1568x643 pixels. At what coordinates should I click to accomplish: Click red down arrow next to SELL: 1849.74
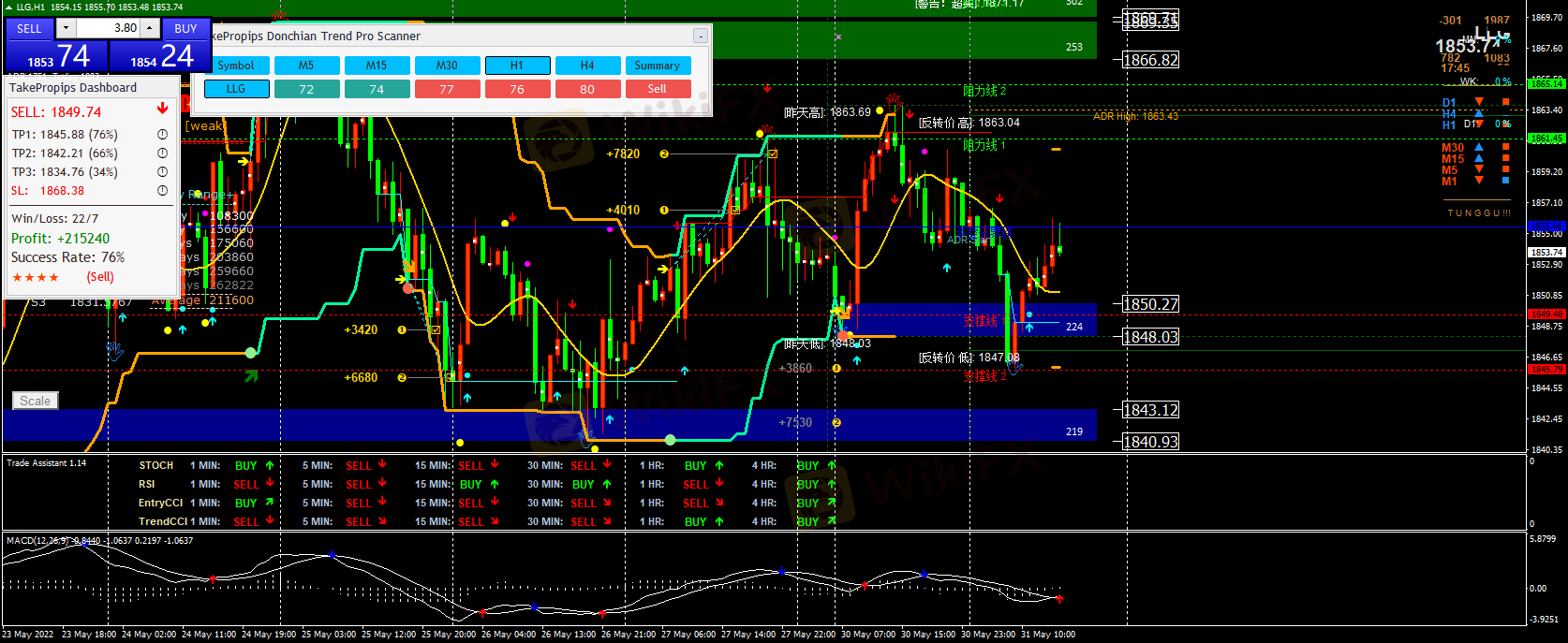[162, 110]
